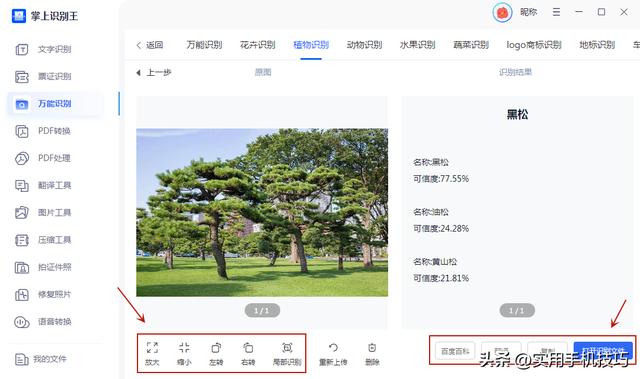Click the pine tree preview image
The height and width of the screenshot is (379, 640).
pos(262,212)
